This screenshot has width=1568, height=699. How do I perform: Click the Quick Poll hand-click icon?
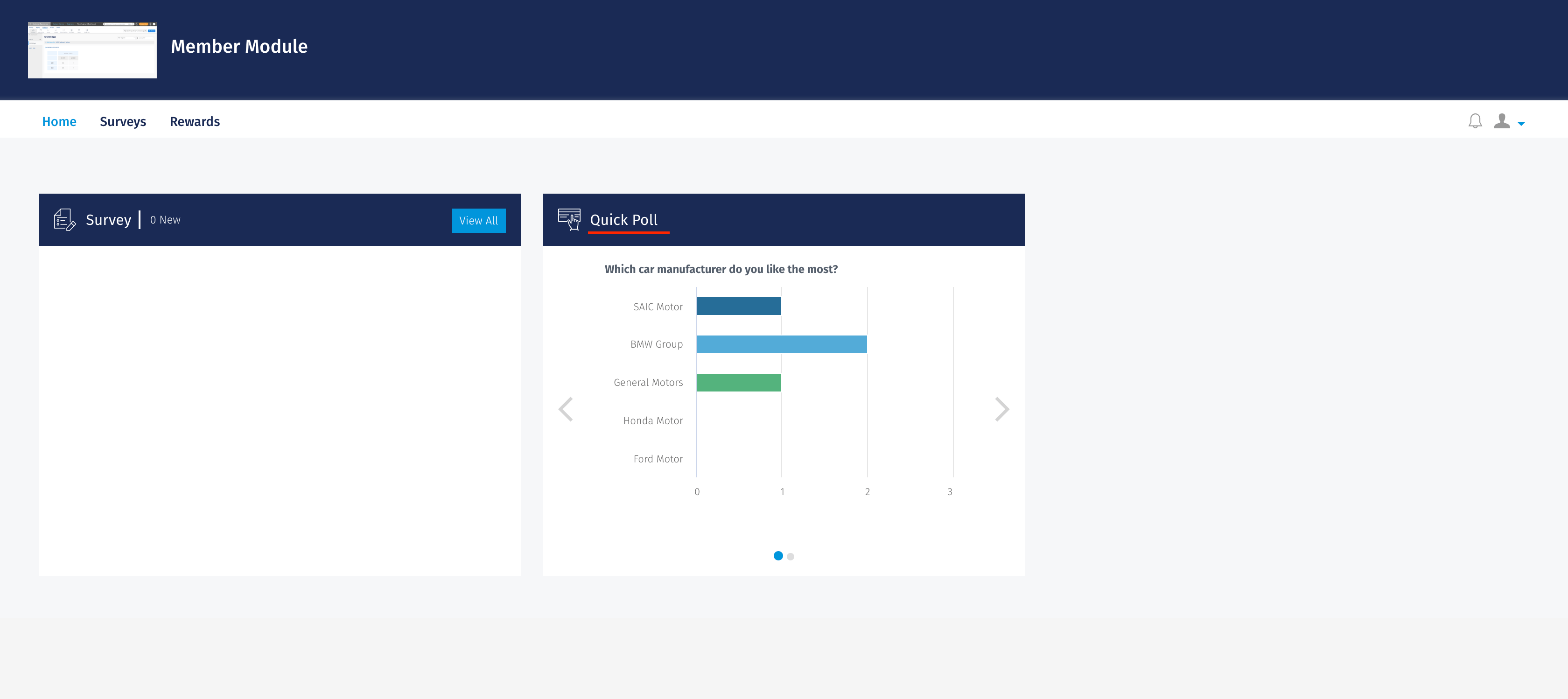(569, 220)
